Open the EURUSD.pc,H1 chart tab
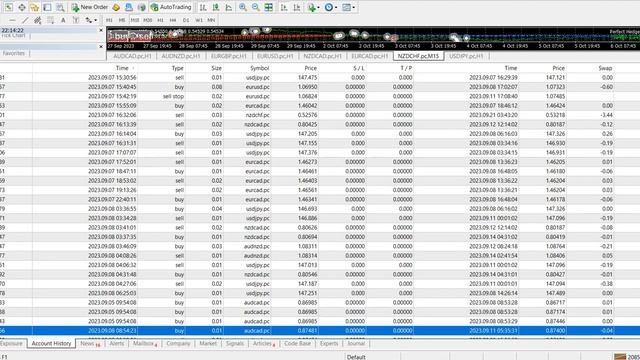640x360 pixels. tap(275, 56)
